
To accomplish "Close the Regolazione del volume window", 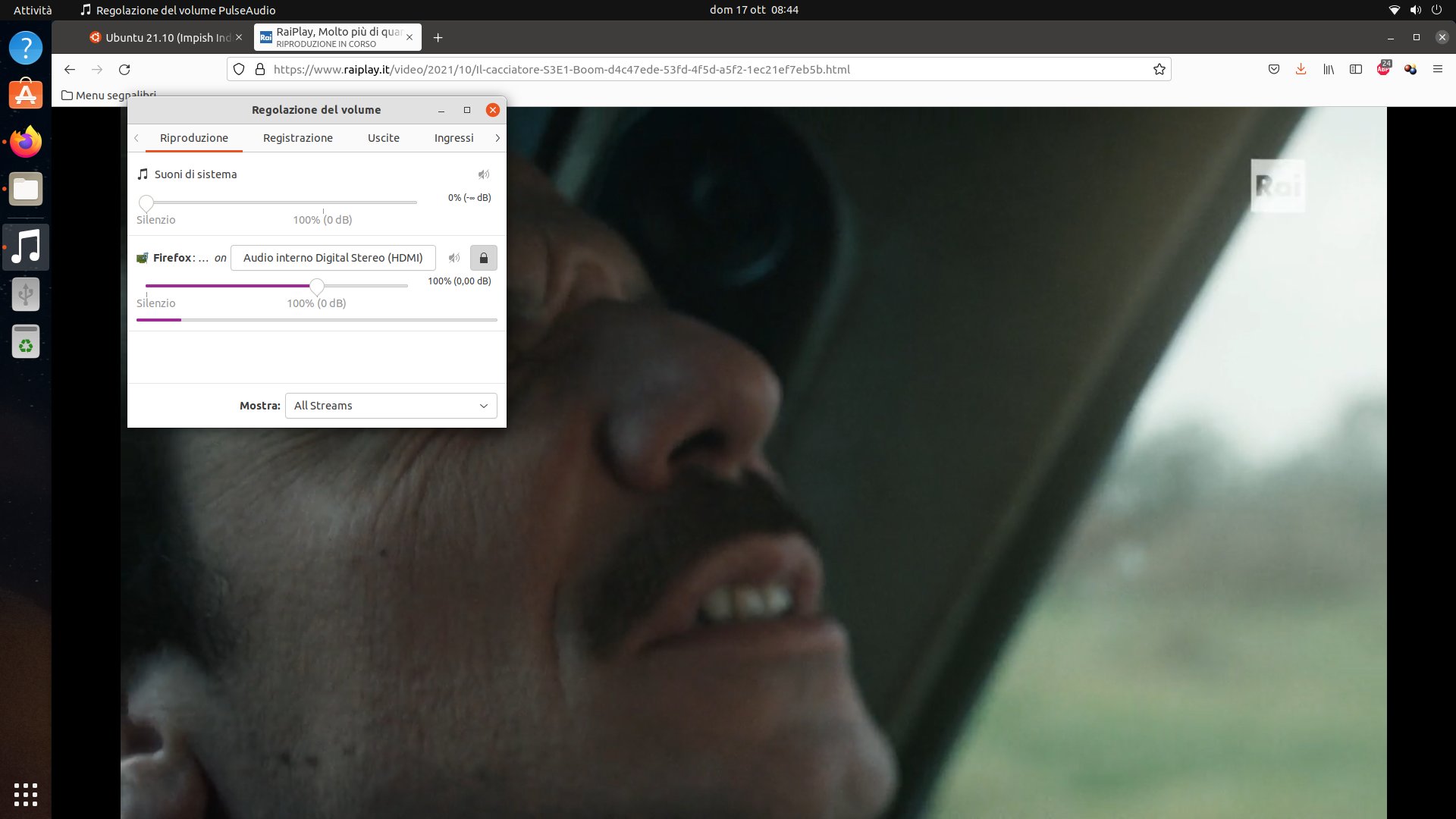I will point(493,110).
